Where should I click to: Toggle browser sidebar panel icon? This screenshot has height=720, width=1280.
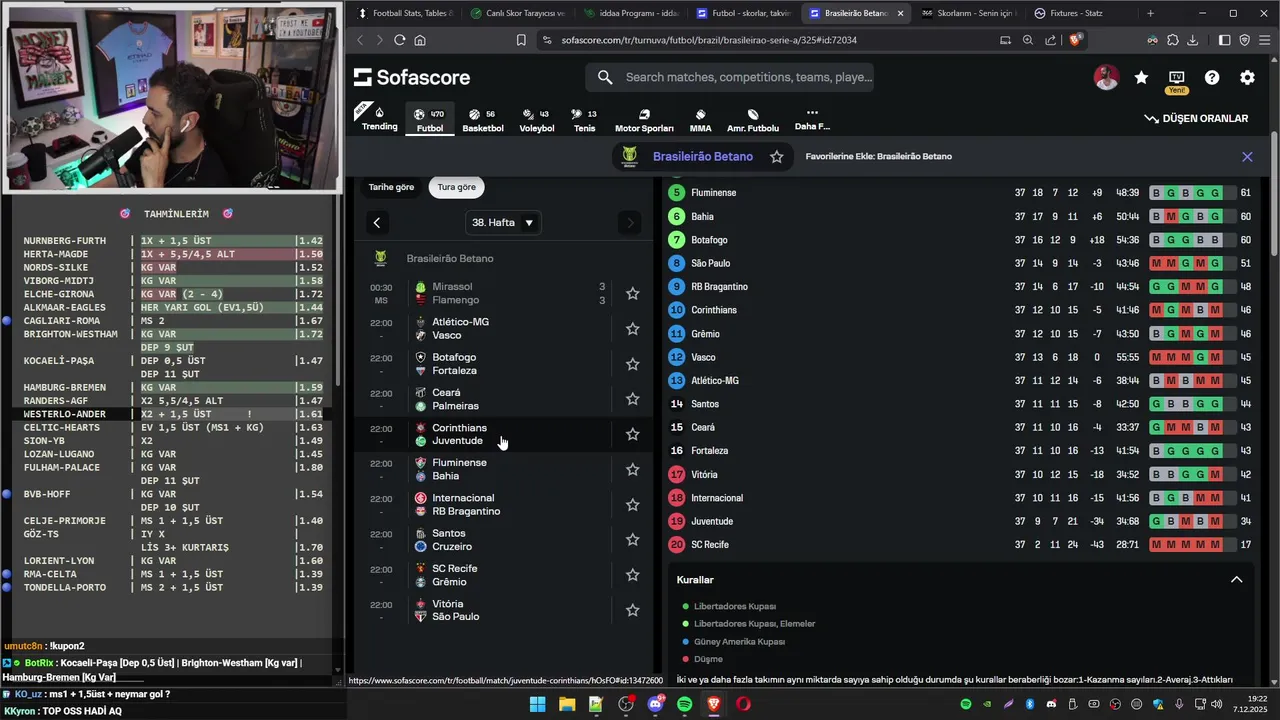click(1224, 40)
